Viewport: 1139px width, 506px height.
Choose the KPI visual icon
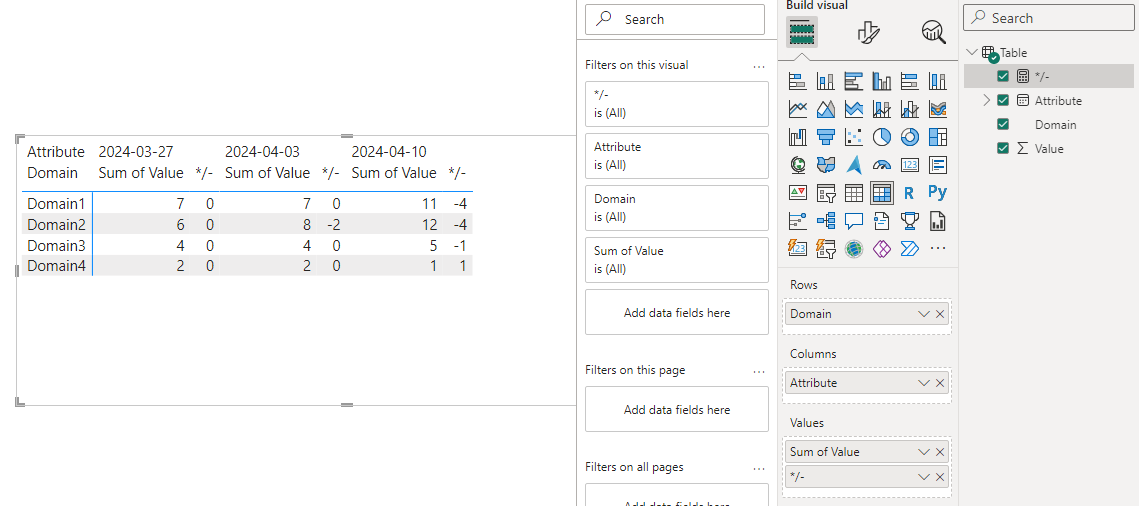tap(798, 192)
